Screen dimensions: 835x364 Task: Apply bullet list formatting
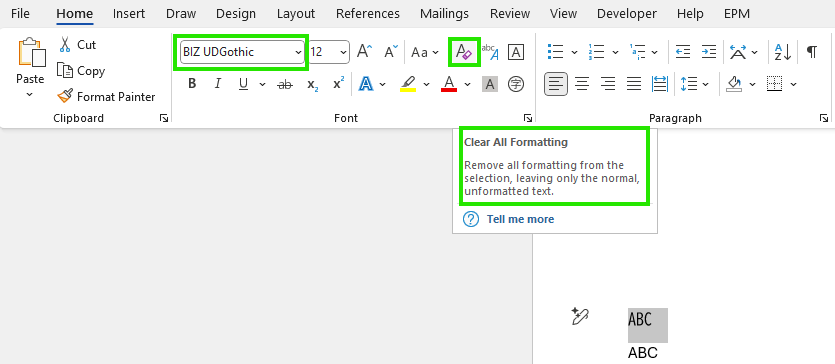555,52
